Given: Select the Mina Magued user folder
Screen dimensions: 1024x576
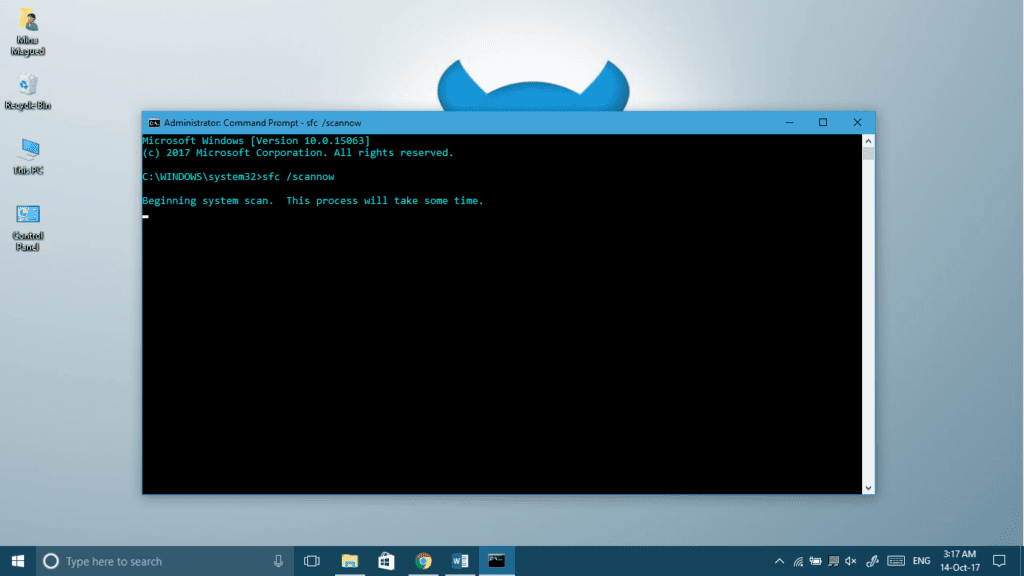Looking at the screenshot, I should point(28,30).
